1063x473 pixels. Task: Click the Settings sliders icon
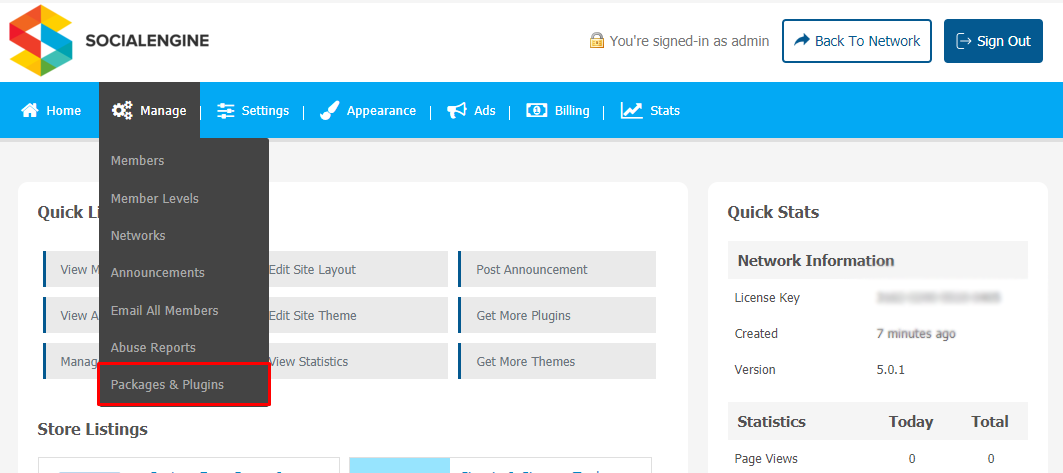coord(226,111)
